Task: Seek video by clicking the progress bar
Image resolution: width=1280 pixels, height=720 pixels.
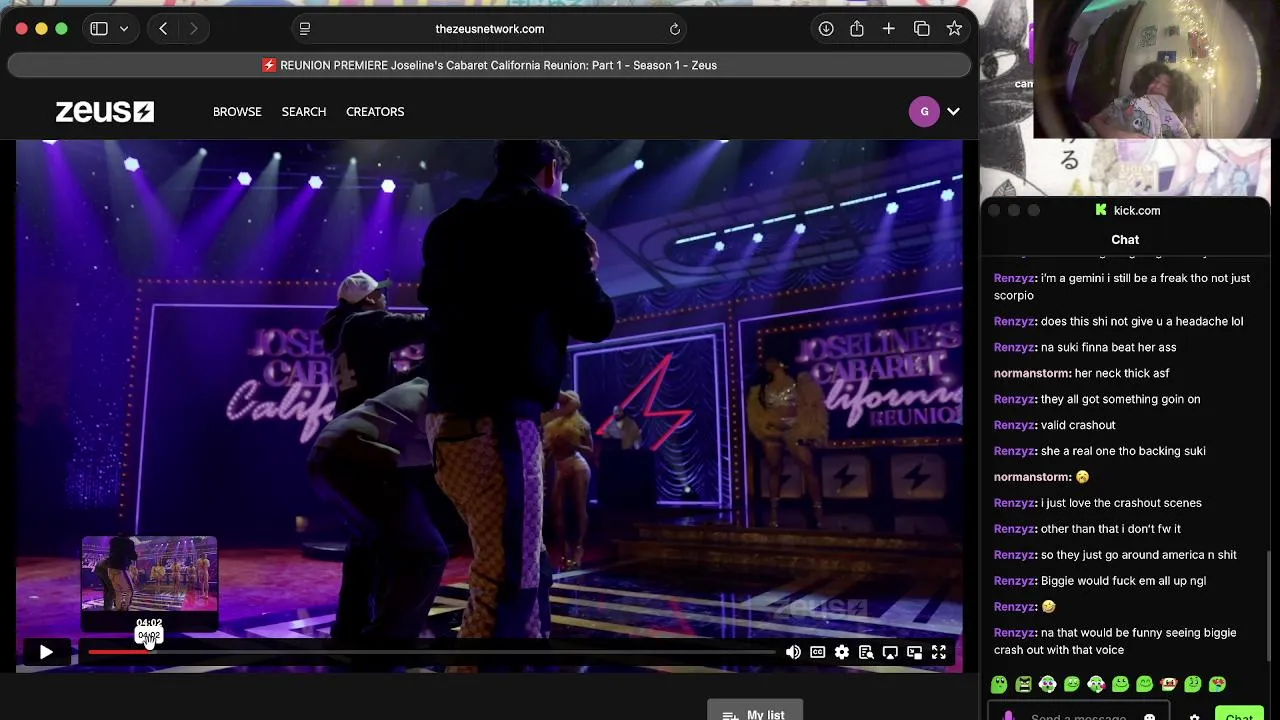Action: [x=430, y=652]
